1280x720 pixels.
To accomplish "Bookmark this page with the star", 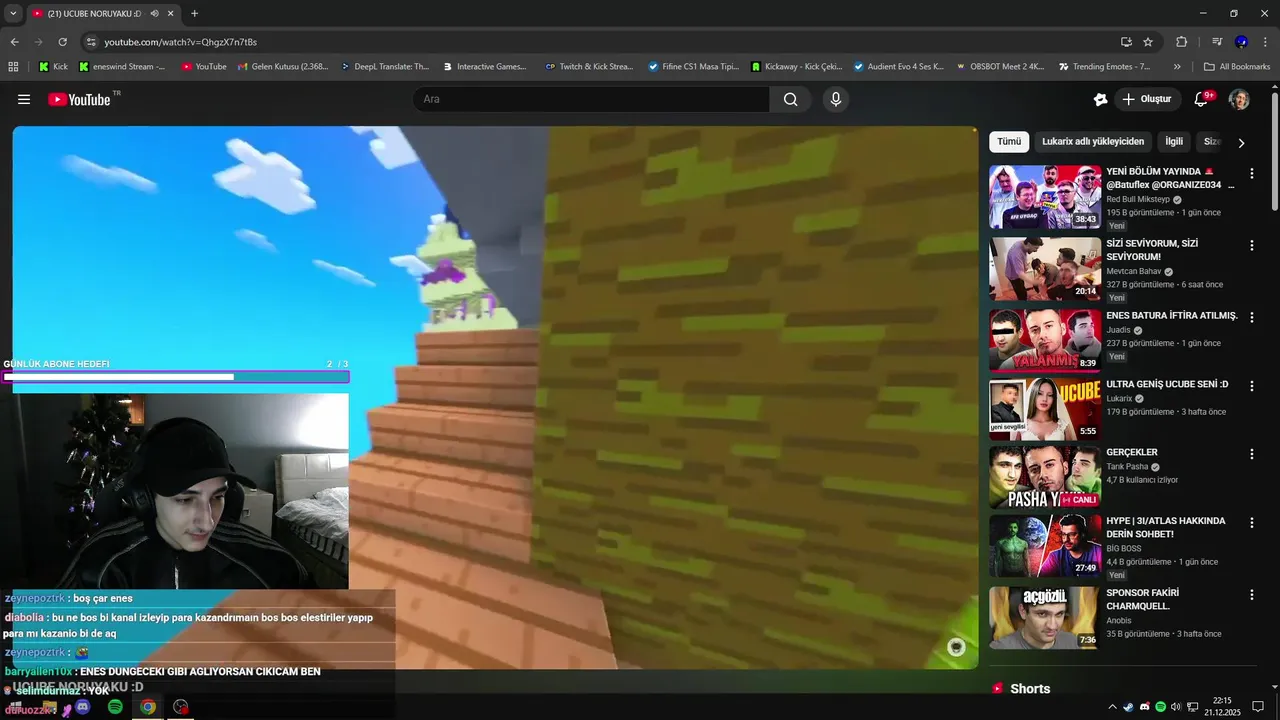I will click(1148, 42).
